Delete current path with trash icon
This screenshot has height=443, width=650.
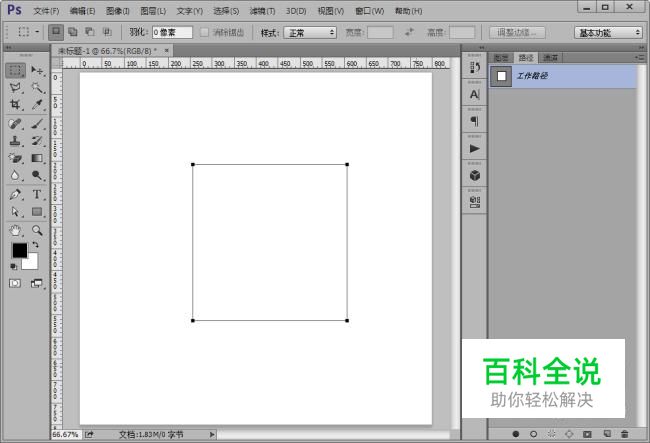coord(625,434)
